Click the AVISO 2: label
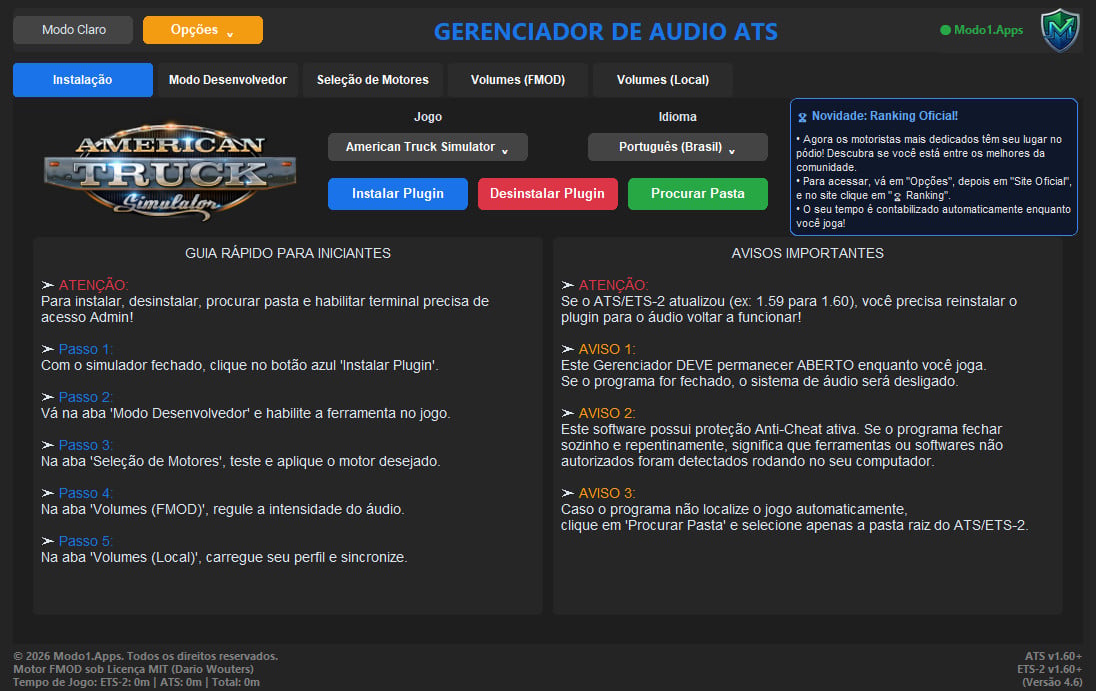 [607, 414]
